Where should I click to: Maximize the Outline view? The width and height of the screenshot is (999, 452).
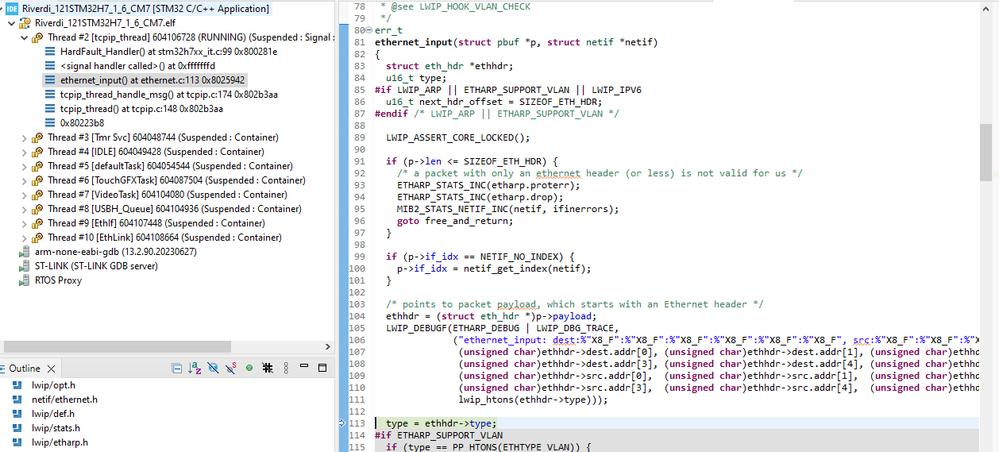pyautogui.click(x=322, y=368)
